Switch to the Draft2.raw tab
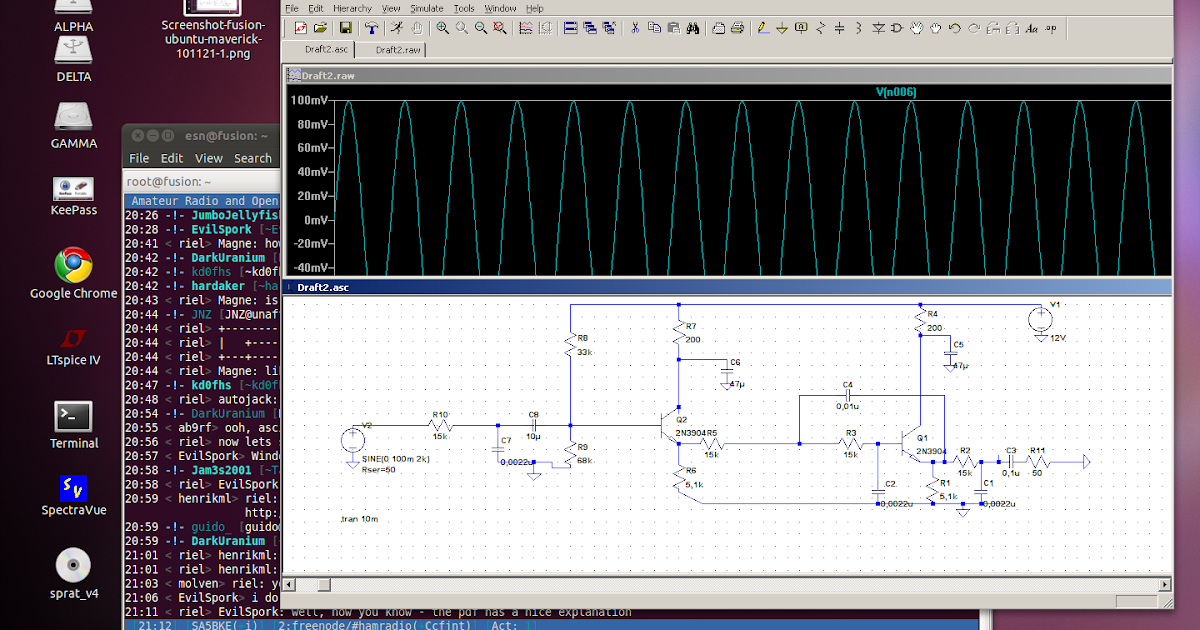 point(393,49)
